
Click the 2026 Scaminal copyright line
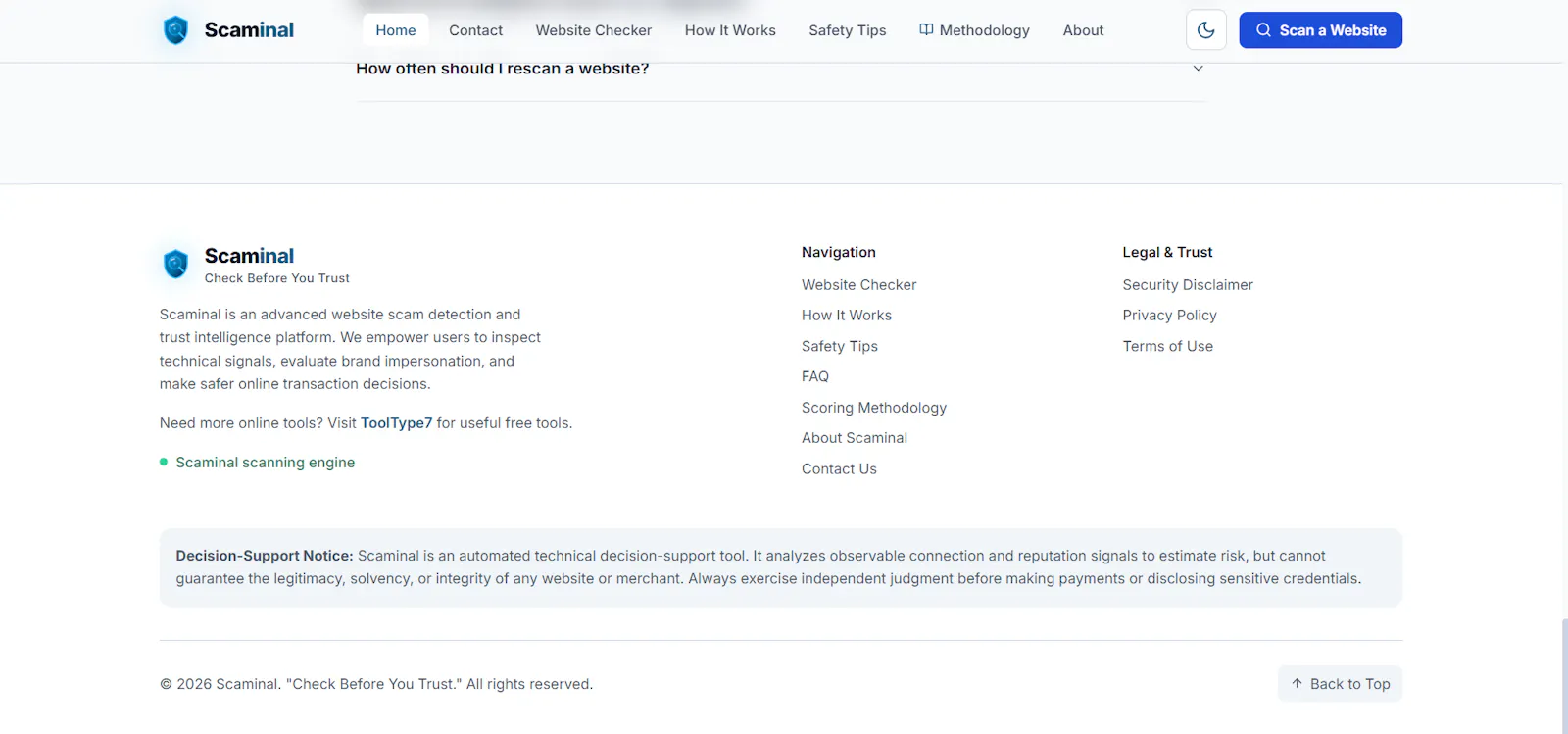point(376,684)
